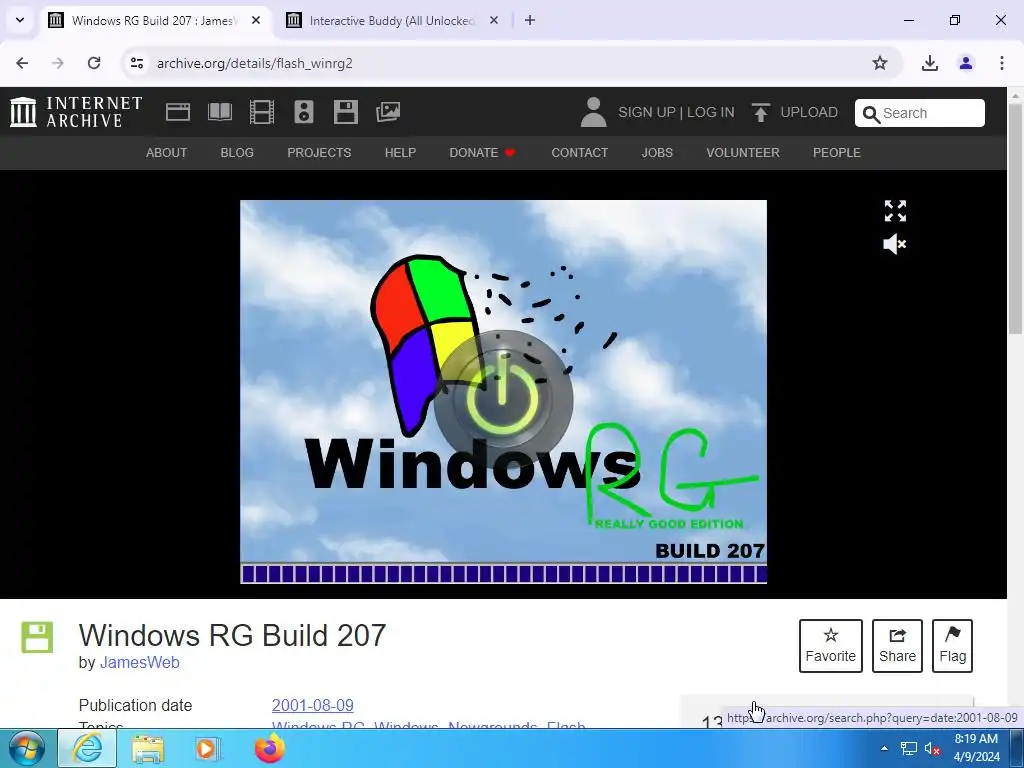Image resolution: width=1024 pixels, height=768 pixels.
Task: Click the UPLOAD link with the arrow
Action: (795, 112)
